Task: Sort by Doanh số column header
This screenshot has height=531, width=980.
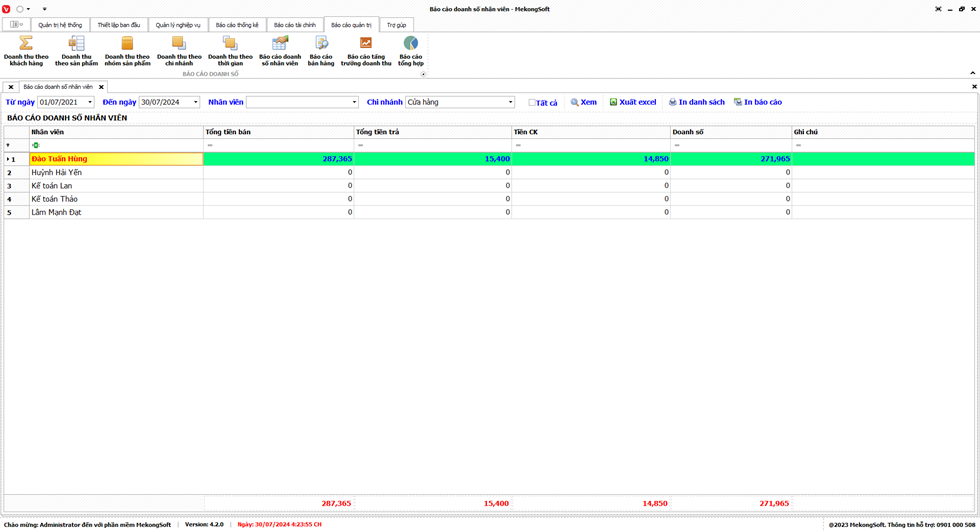Action: point(730,132)
